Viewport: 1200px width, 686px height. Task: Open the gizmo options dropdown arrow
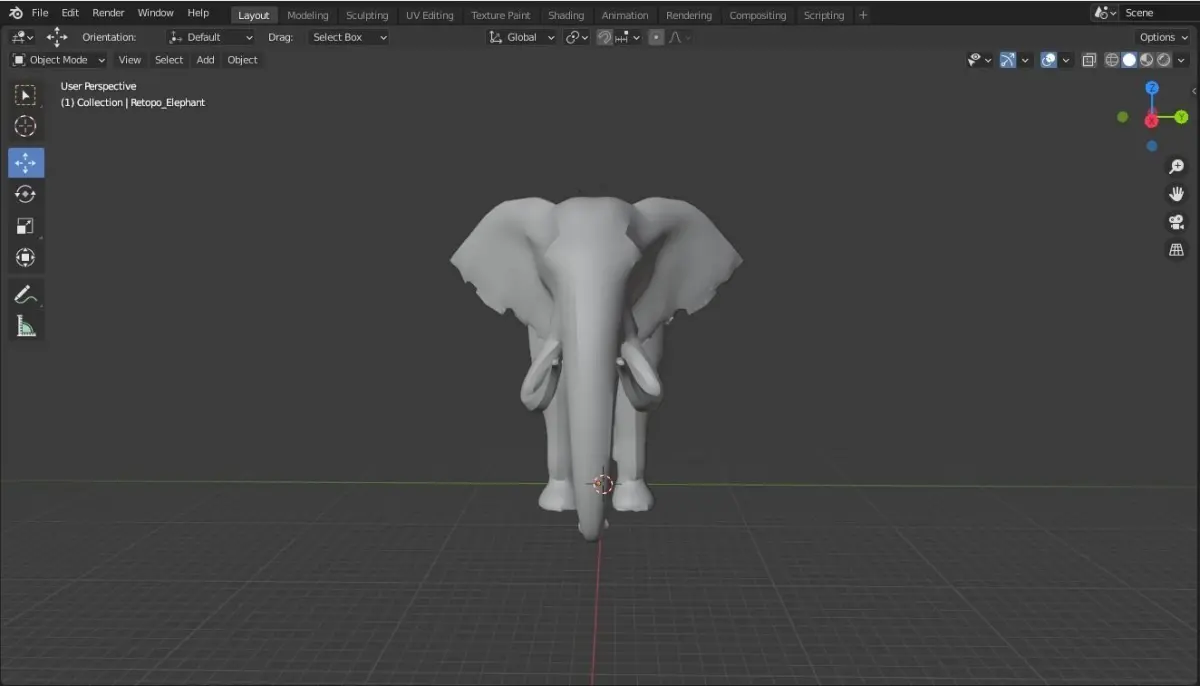point(1026,60)
